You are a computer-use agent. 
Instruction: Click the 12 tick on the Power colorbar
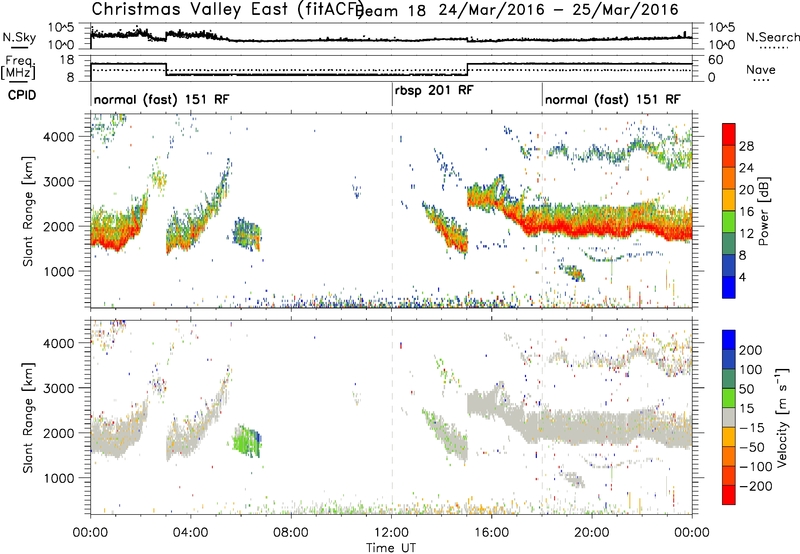pos(746,234)
